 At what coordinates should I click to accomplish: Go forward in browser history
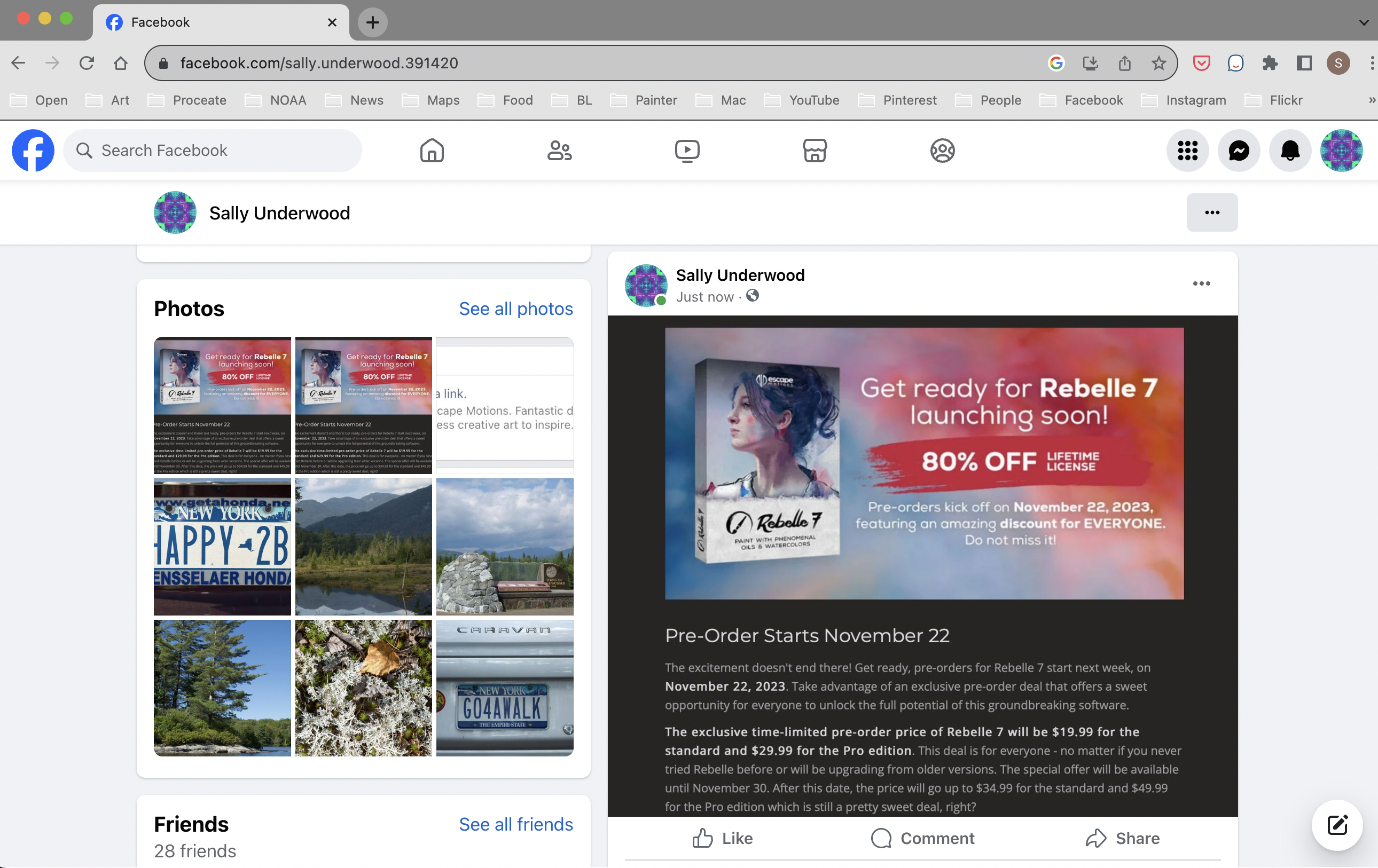52,63
